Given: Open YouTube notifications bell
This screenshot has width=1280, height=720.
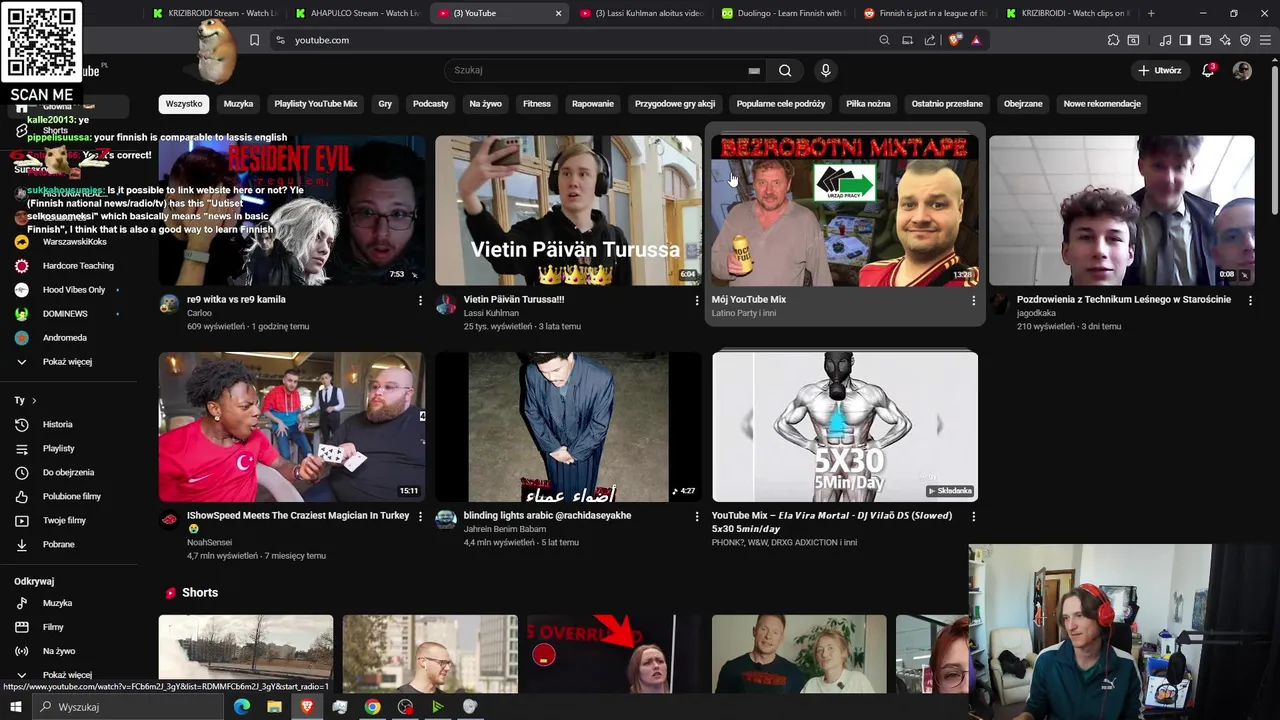Looking at the screenshot, I should (1208, 70).
